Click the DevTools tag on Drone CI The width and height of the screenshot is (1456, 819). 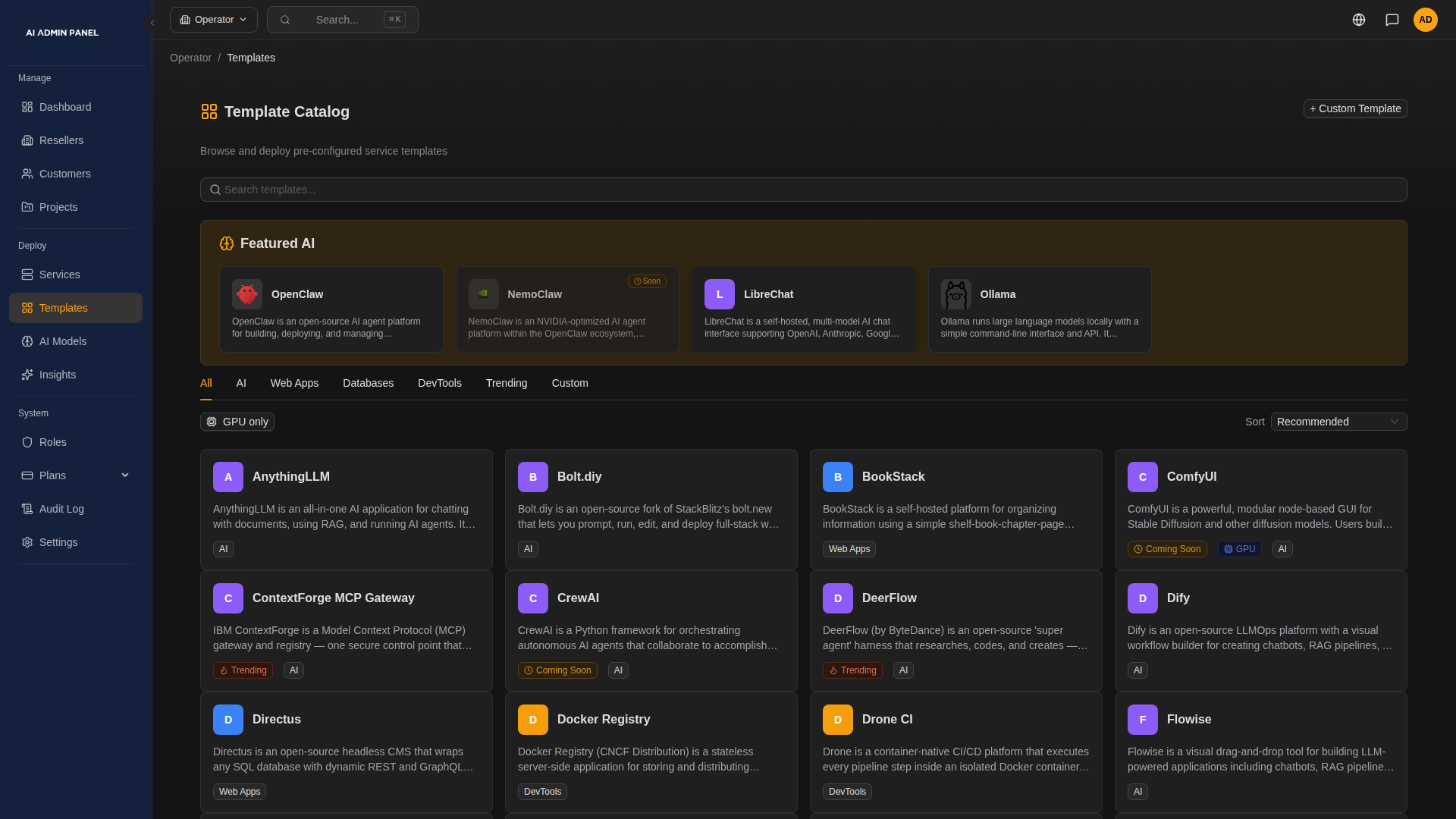pos(847,792)
